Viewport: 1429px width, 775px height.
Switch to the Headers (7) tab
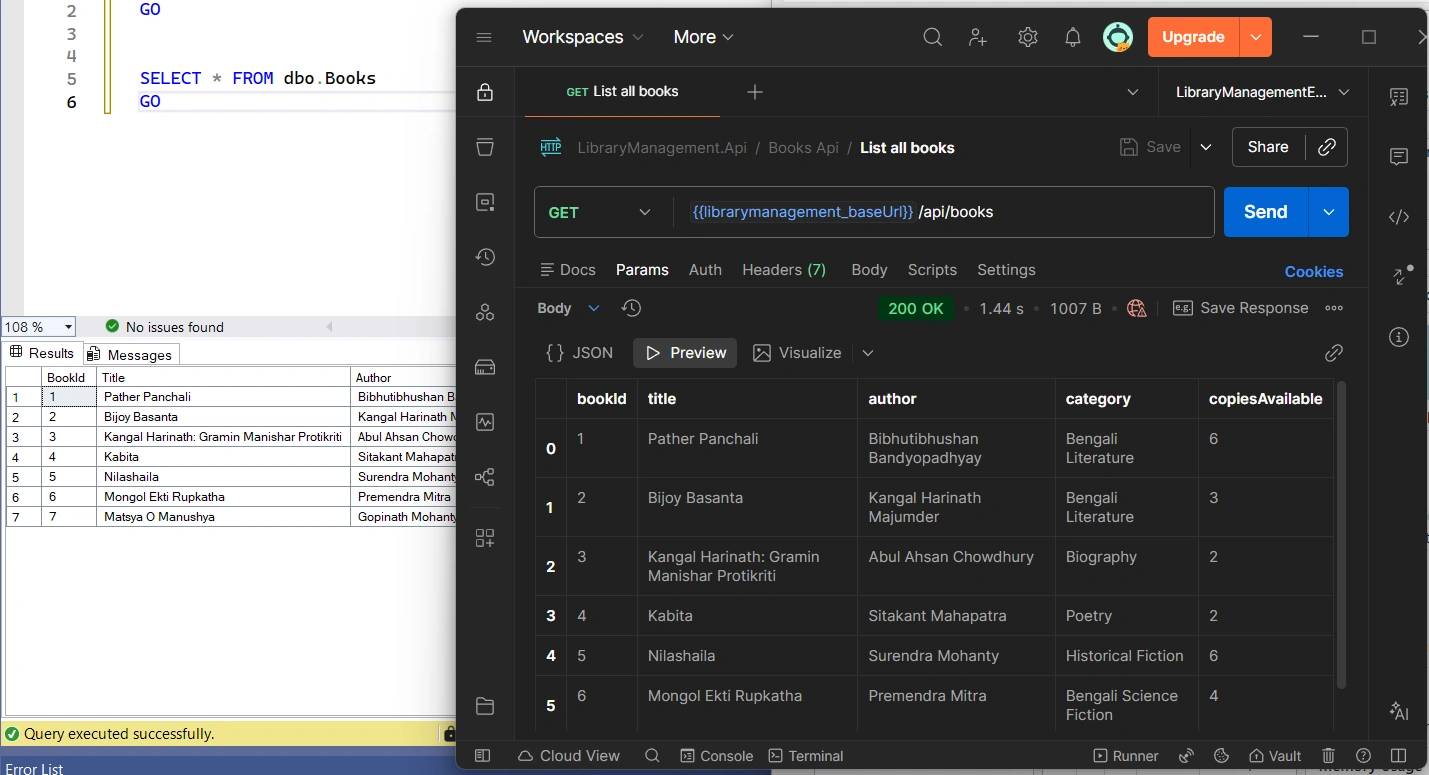click(x=784, y=270)
